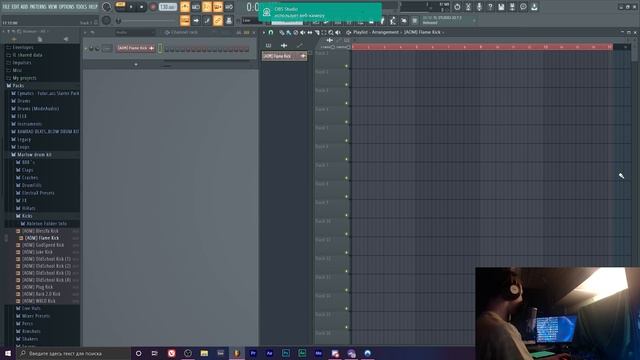640x360 pixels.
Task: Click the undo history circular arrow icon
Action: [457, 7]
